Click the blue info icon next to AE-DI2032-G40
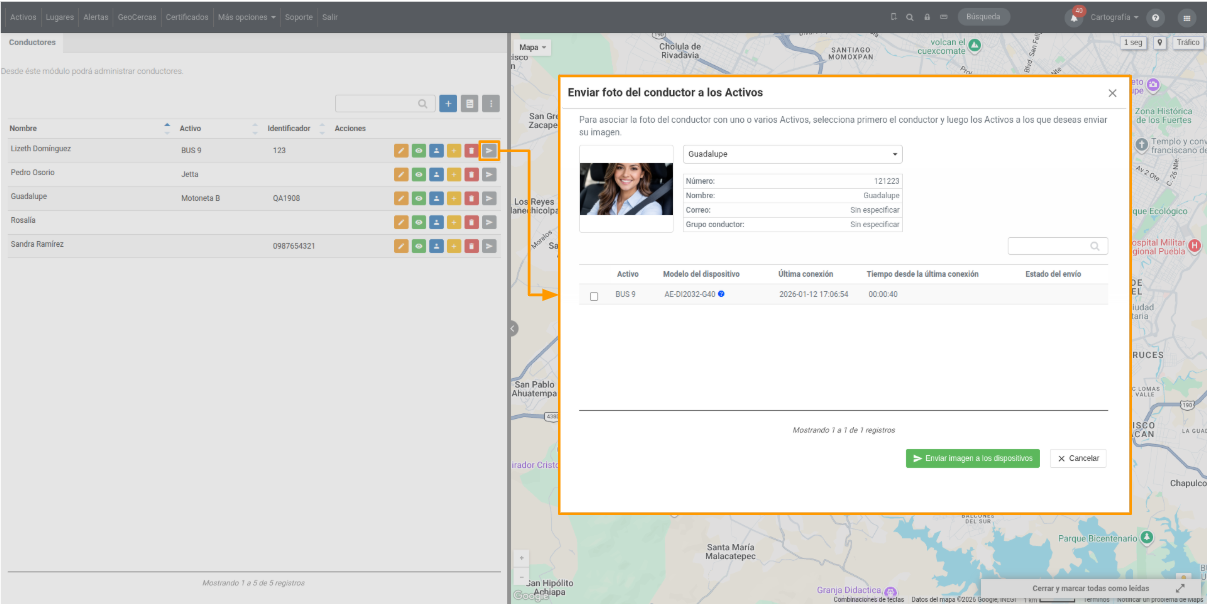 pos(721,294)
